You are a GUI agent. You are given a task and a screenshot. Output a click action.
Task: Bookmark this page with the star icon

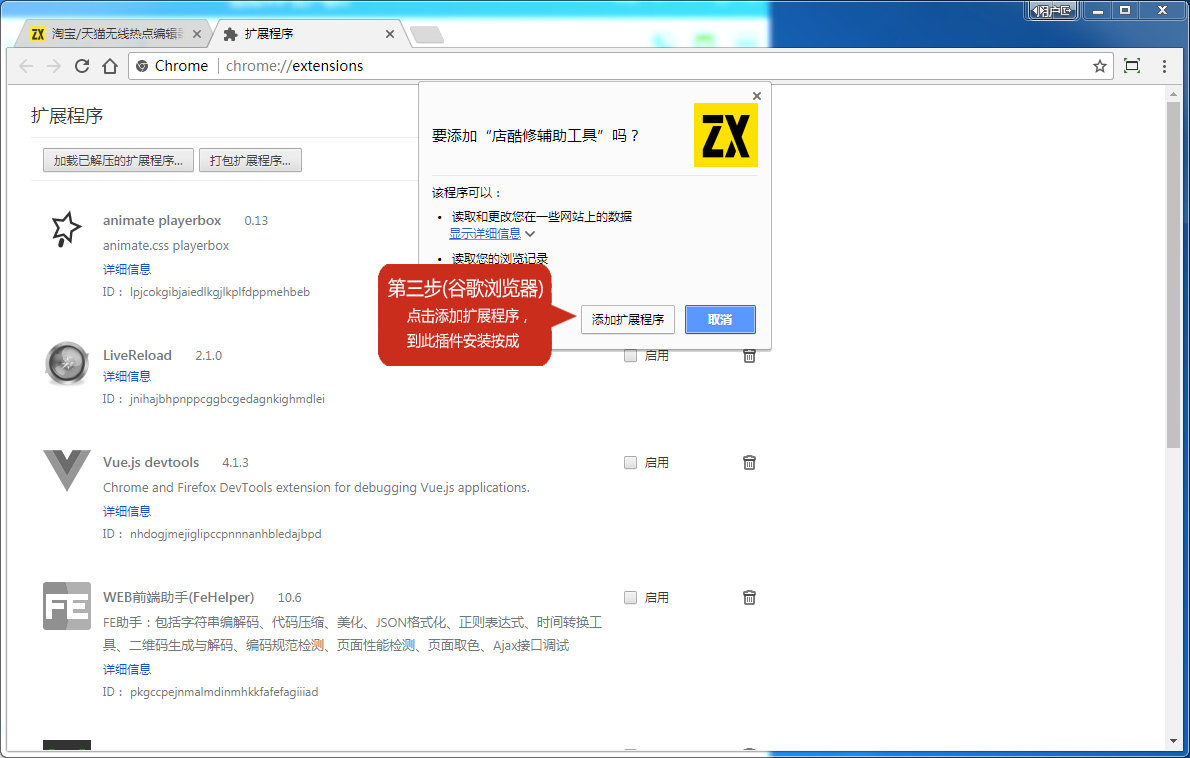(x=1100, y=66)
